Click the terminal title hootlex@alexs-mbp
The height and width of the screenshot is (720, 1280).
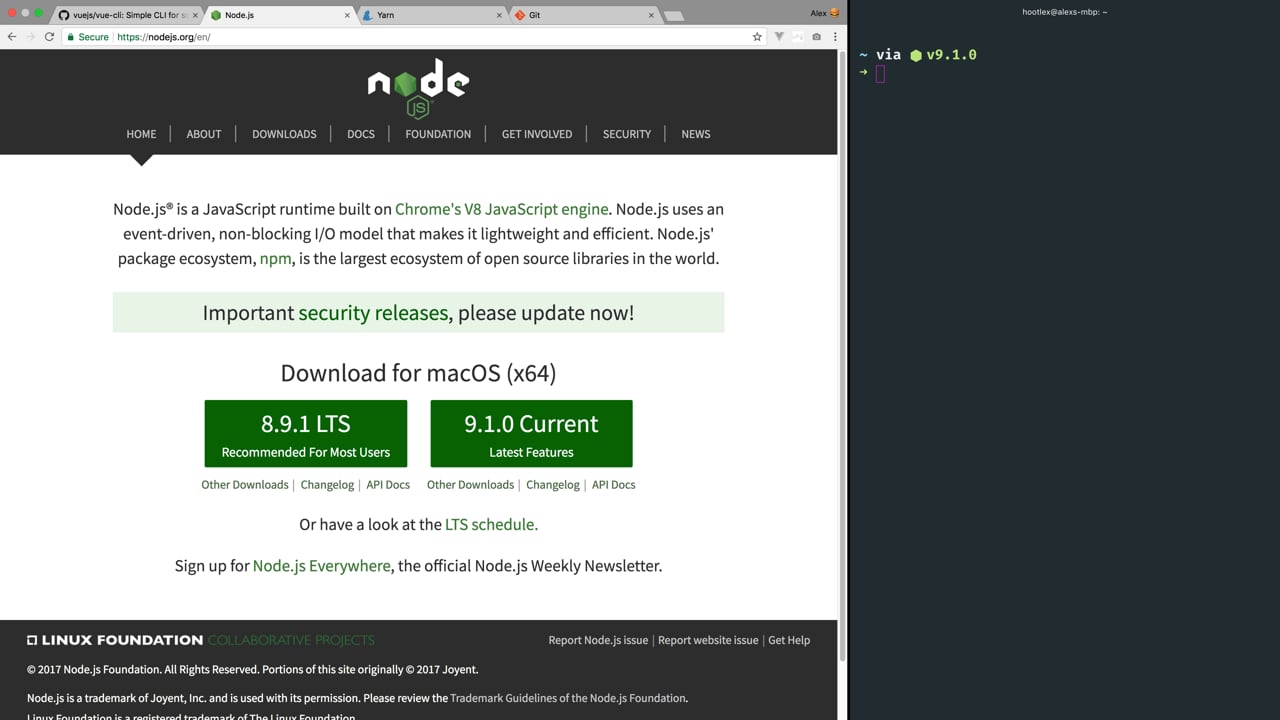coord(1064,12)
